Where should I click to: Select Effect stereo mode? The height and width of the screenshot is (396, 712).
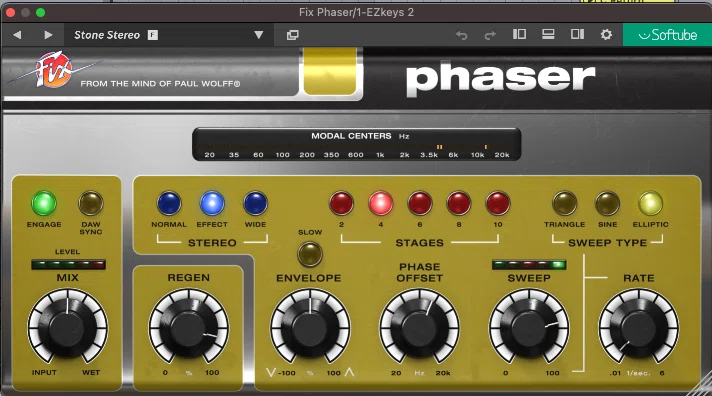coord(212,203)
